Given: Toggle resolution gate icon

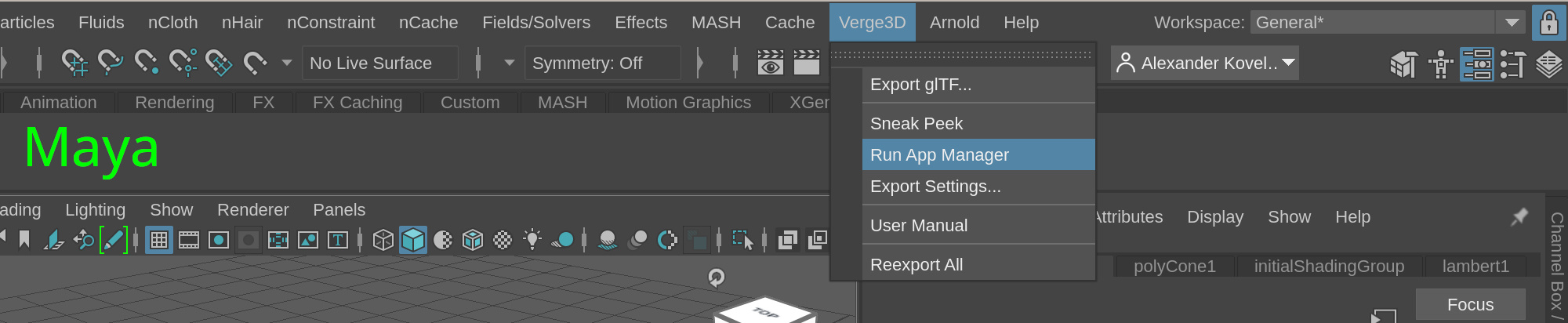Looking at the screenshot, I should tap(219, 240).
